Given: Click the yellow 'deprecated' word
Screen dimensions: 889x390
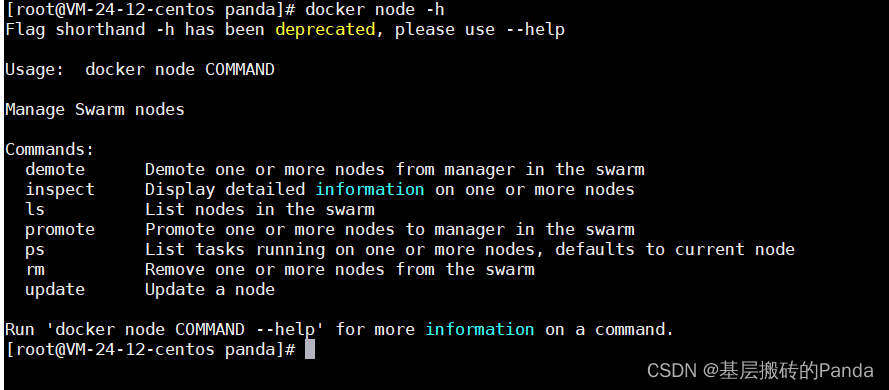Looking at the screenshot, I should coord(325,30).
